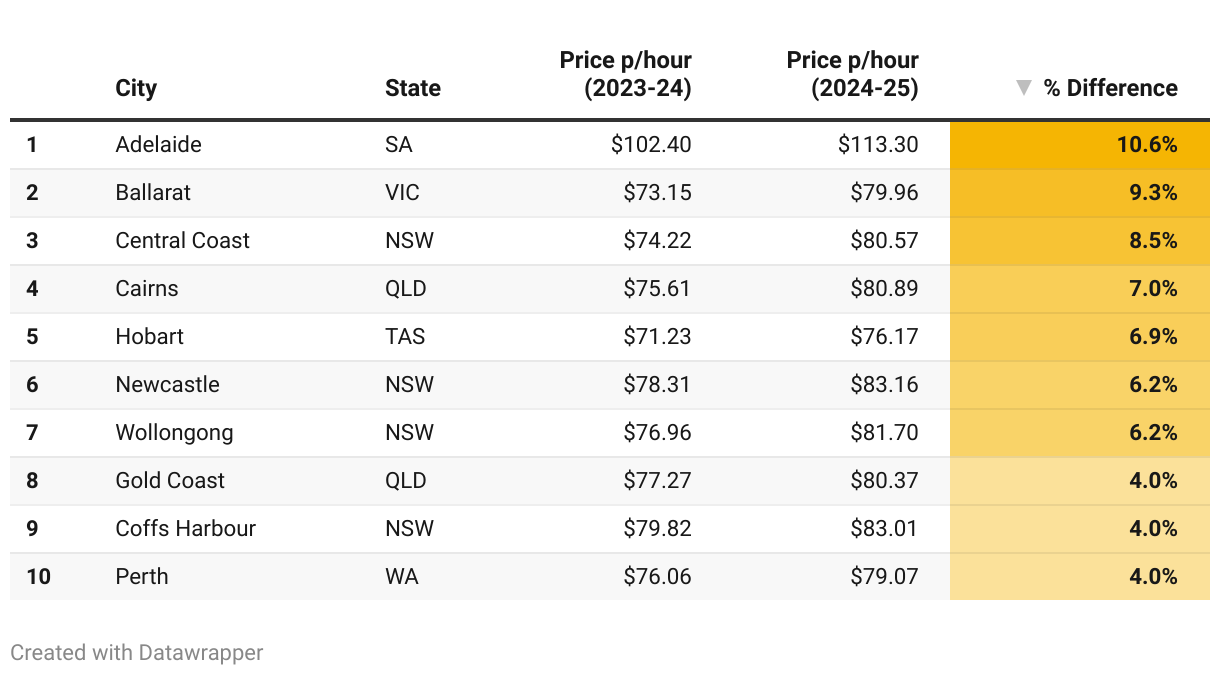Click the % Difference column header

[x=1111, y=88]
